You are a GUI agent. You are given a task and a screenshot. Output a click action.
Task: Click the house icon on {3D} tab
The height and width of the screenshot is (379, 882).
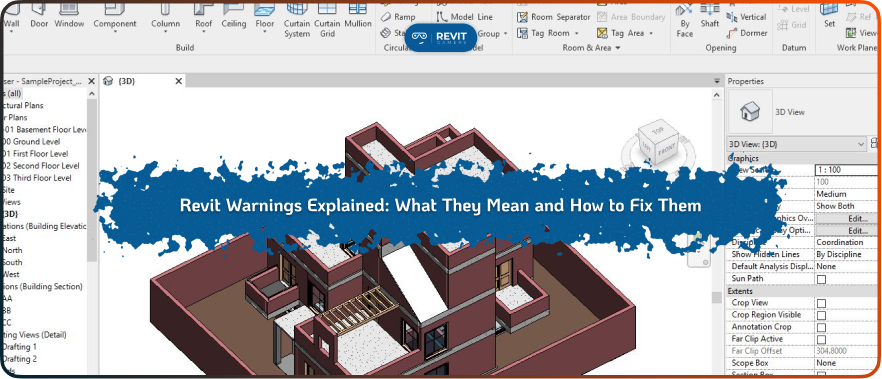110,81
